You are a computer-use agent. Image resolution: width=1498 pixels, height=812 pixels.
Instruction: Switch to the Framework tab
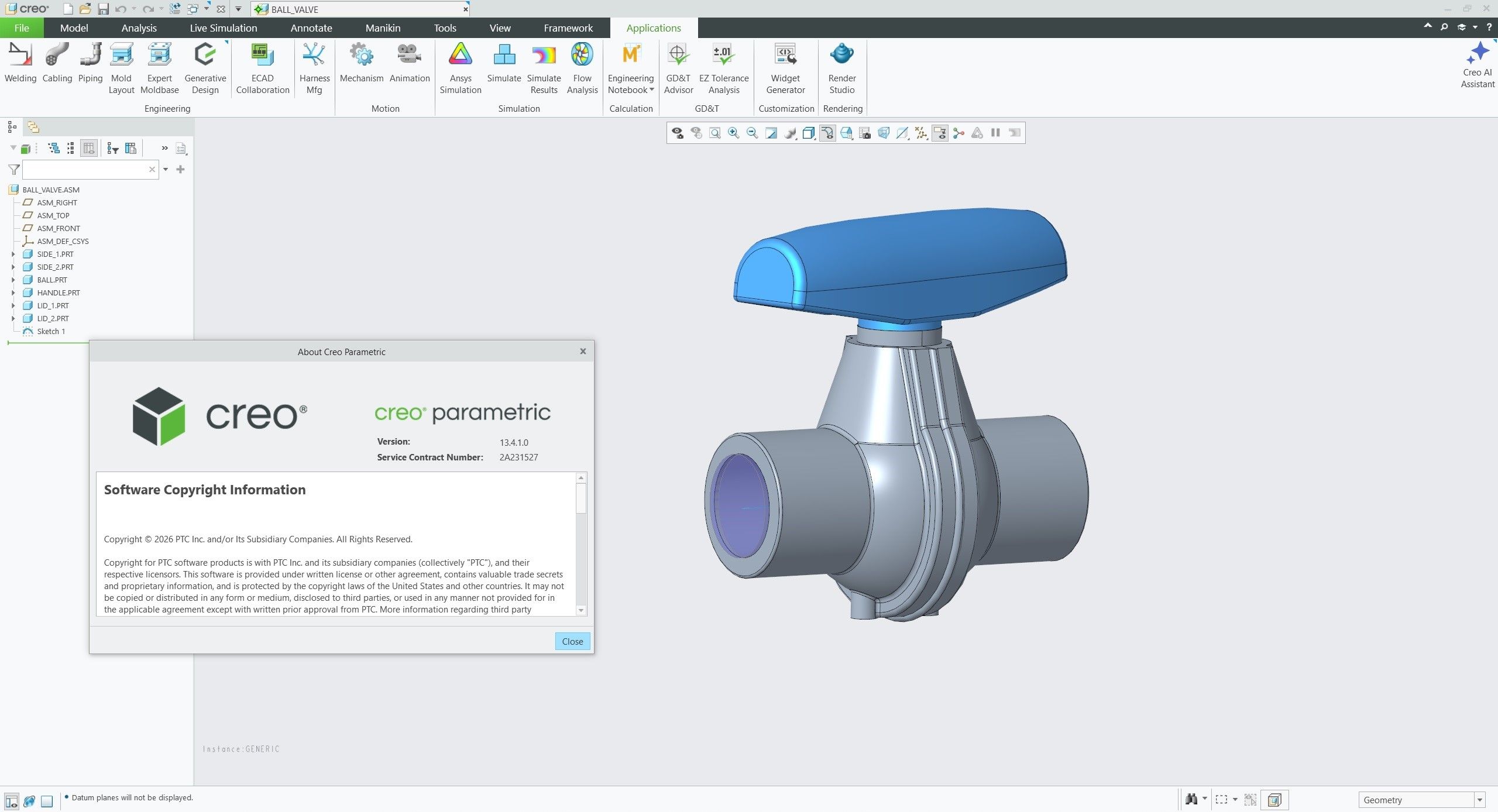coord(568,28)
